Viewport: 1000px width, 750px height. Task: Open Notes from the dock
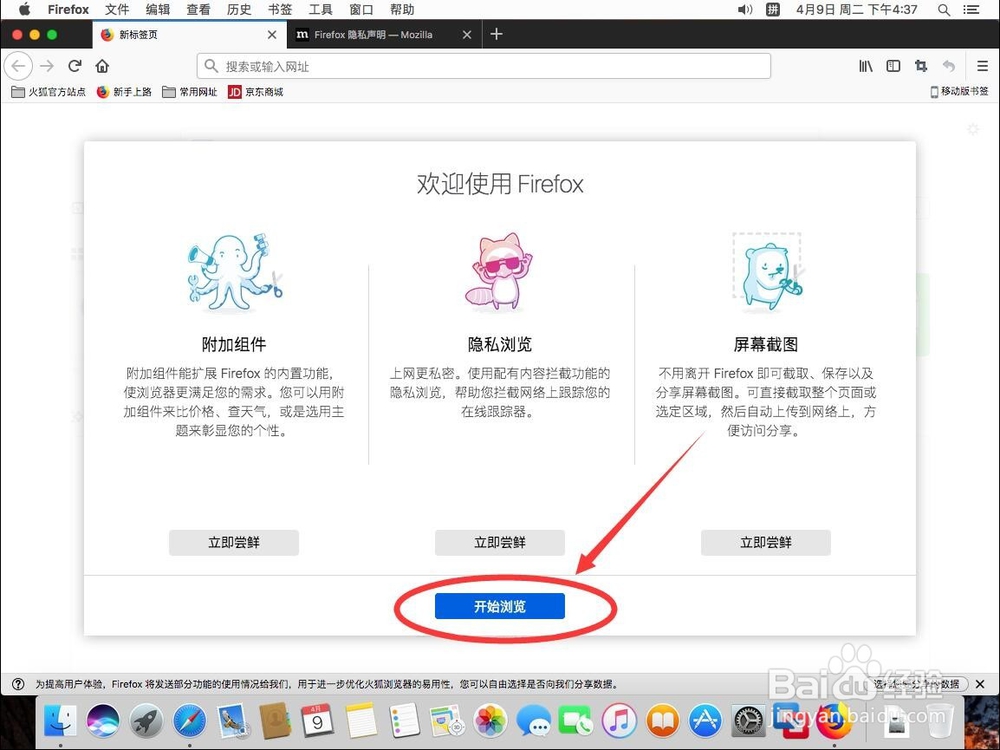point(361,721)
